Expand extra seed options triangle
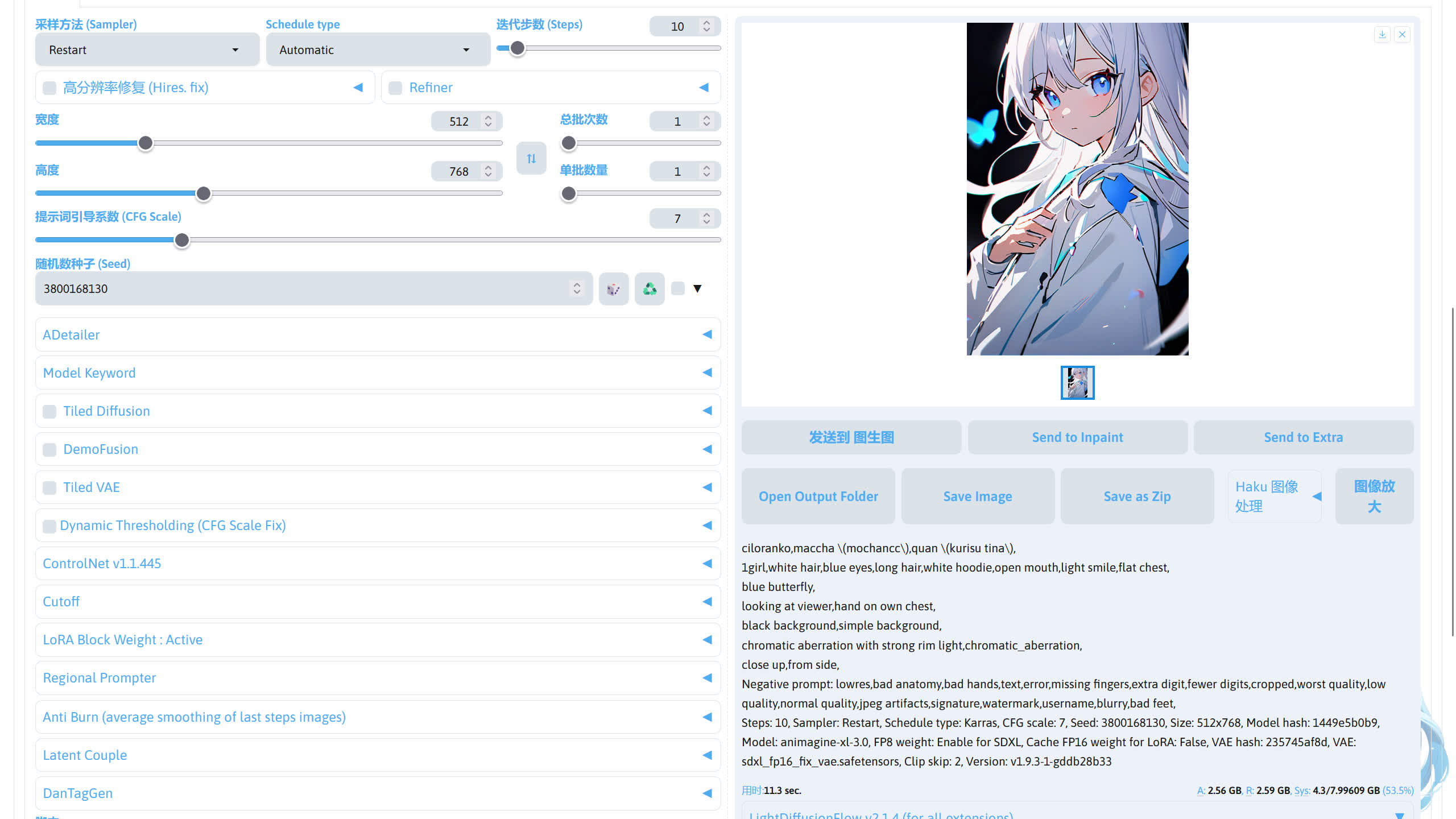Image resolution: width=1456 pixels, height=819 pixels. click(697, 289)
